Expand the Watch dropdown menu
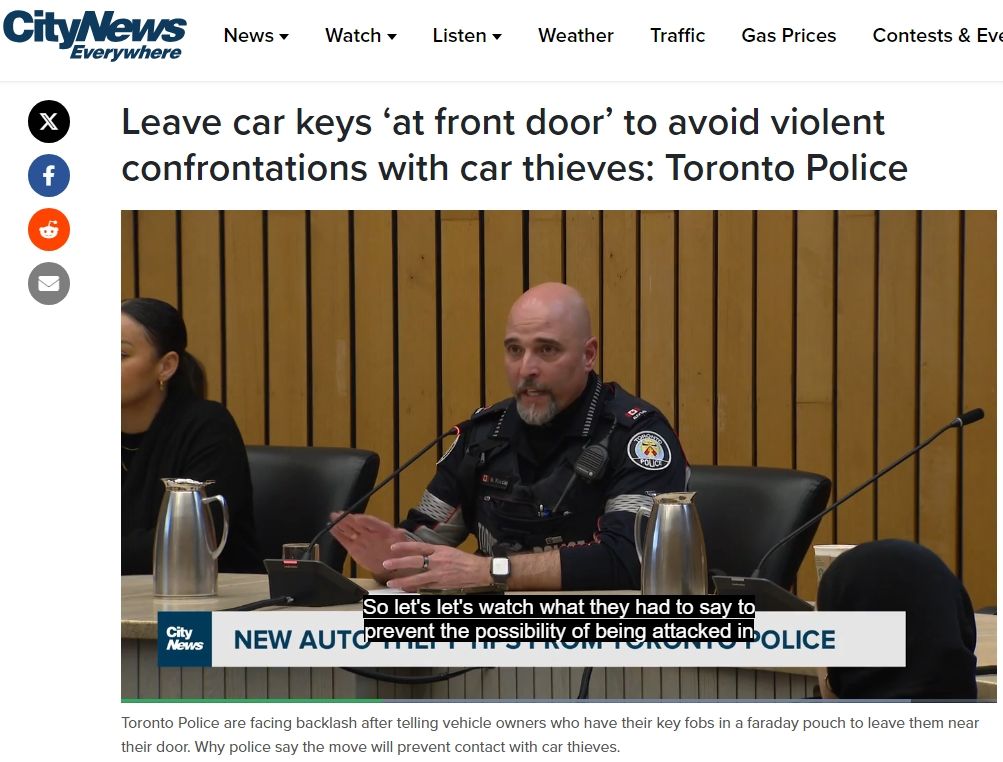 361,35
